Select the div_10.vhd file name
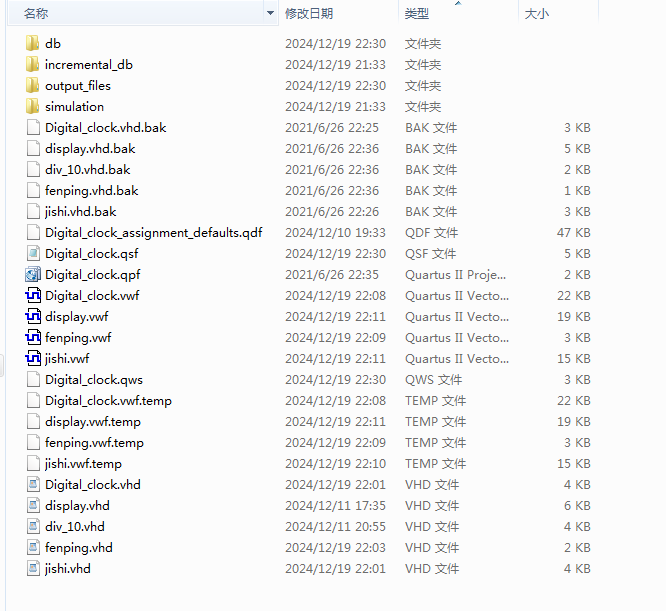 point(75,527)
